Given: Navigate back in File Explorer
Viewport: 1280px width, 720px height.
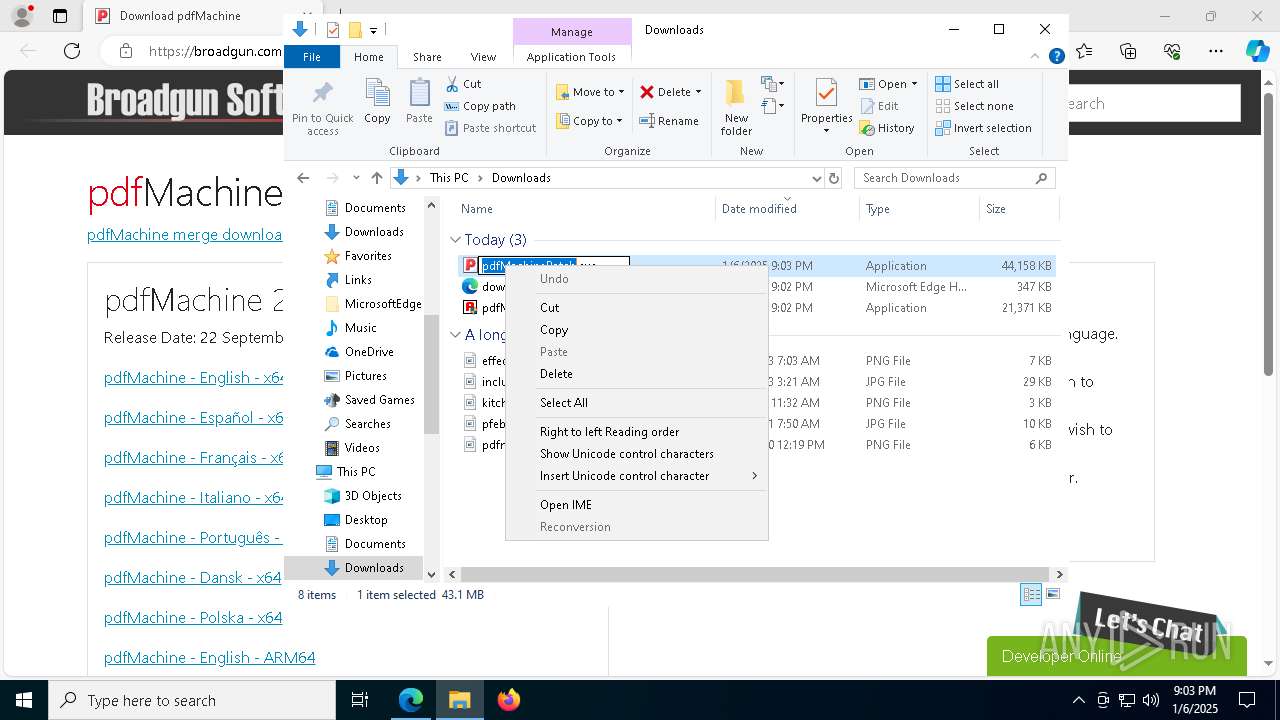Looking at the screenshot, I should tap(303, 178).
